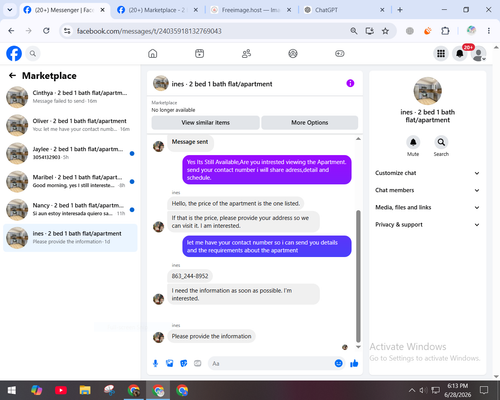Open the account profile avatar menu

[x=479, y=53]
